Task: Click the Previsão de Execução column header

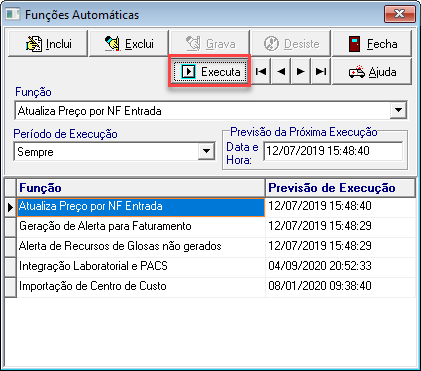Action: coord(340,188)
